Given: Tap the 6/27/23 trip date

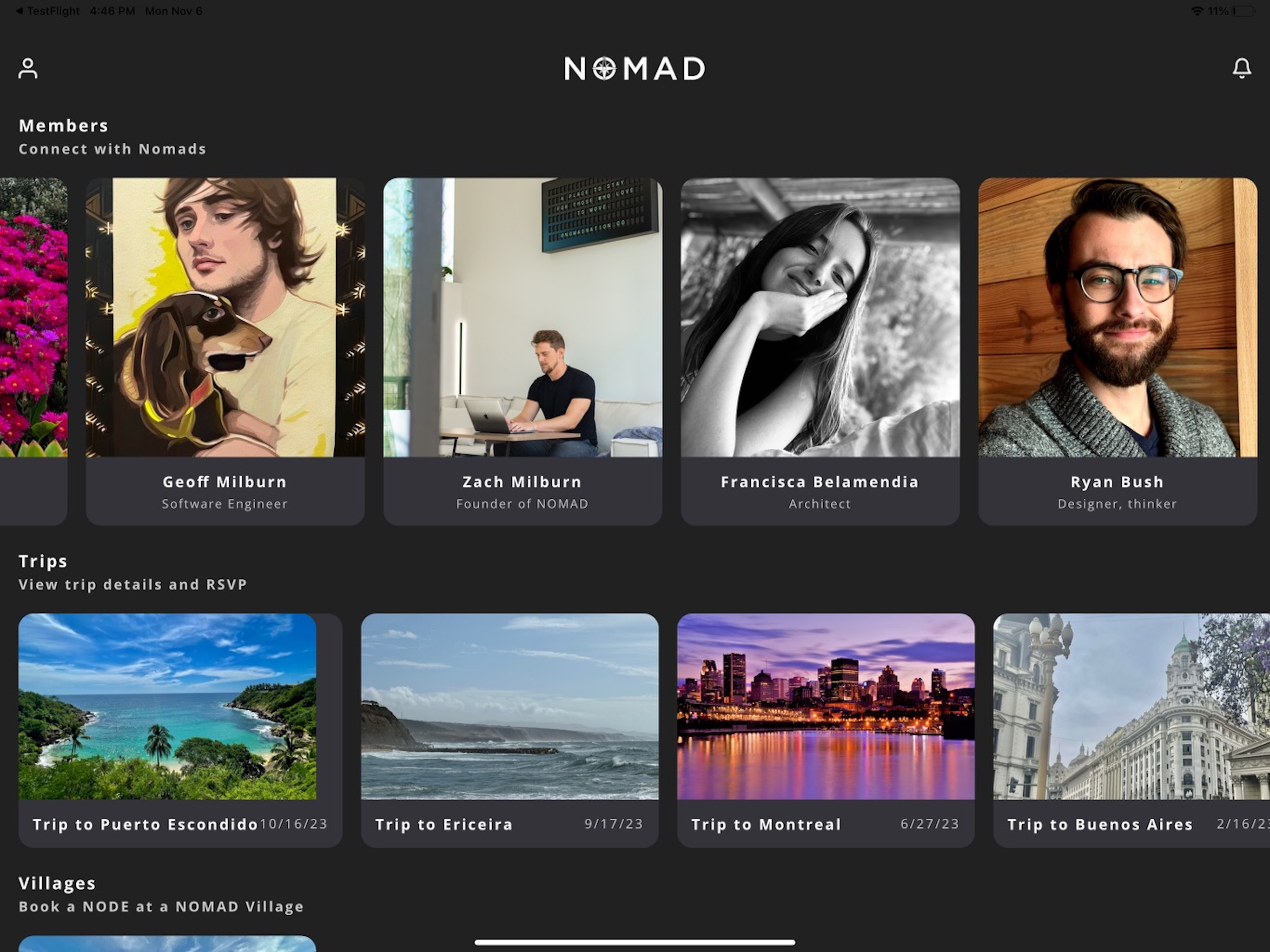Looking at the screenshot, I should pyautogui.click(x=930, y=824).
